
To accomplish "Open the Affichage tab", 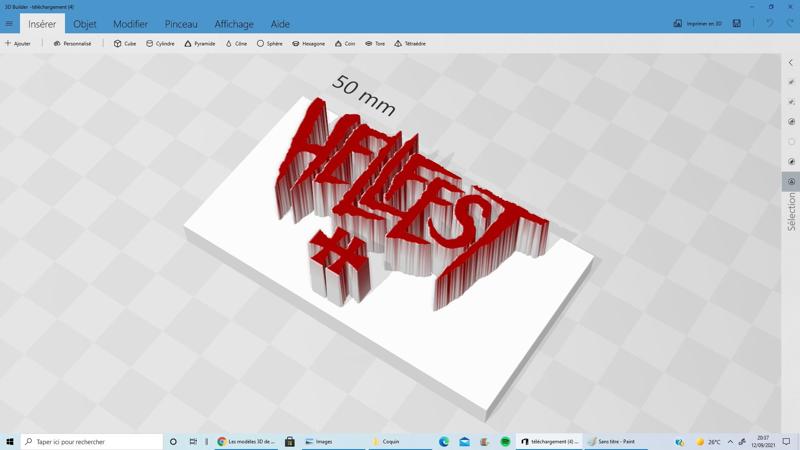I will pos(234,24).
